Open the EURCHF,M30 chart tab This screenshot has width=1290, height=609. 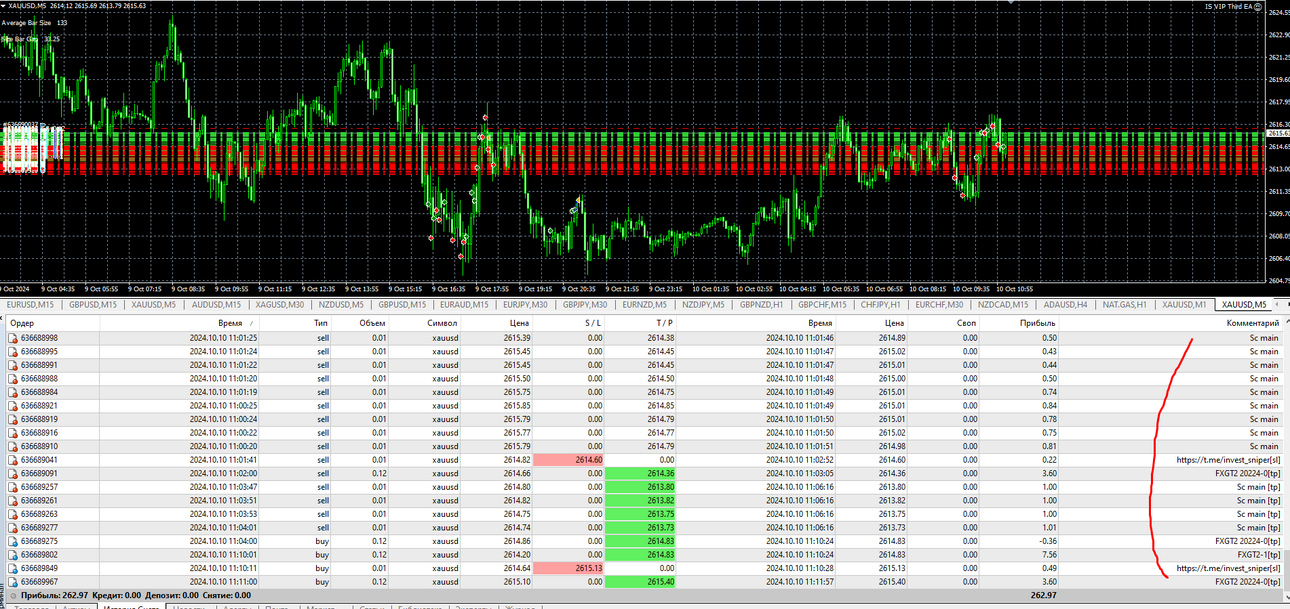pos(939,305)
